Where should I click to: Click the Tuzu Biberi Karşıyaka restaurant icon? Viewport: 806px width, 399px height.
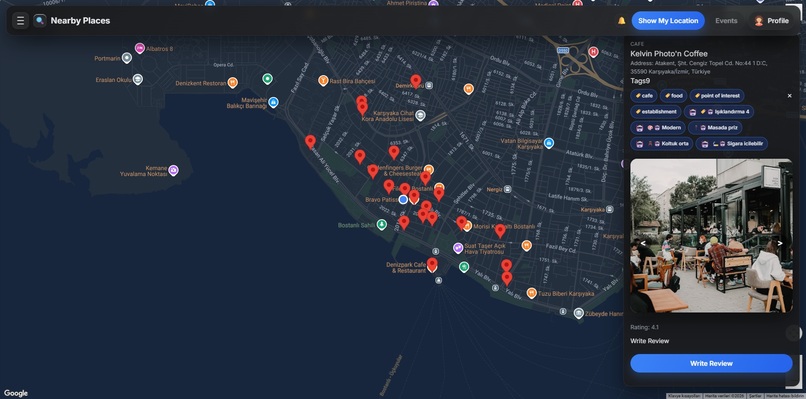click(x=532, y=293)
